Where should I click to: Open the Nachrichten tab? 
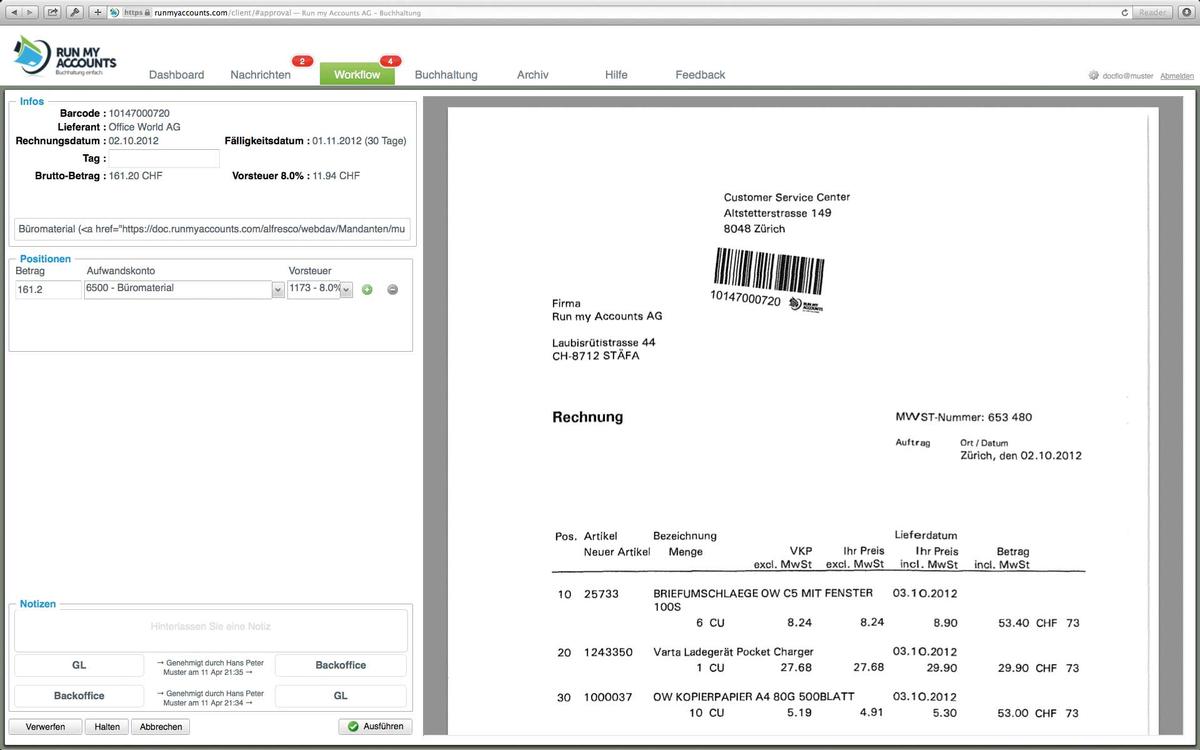(260, 75)
